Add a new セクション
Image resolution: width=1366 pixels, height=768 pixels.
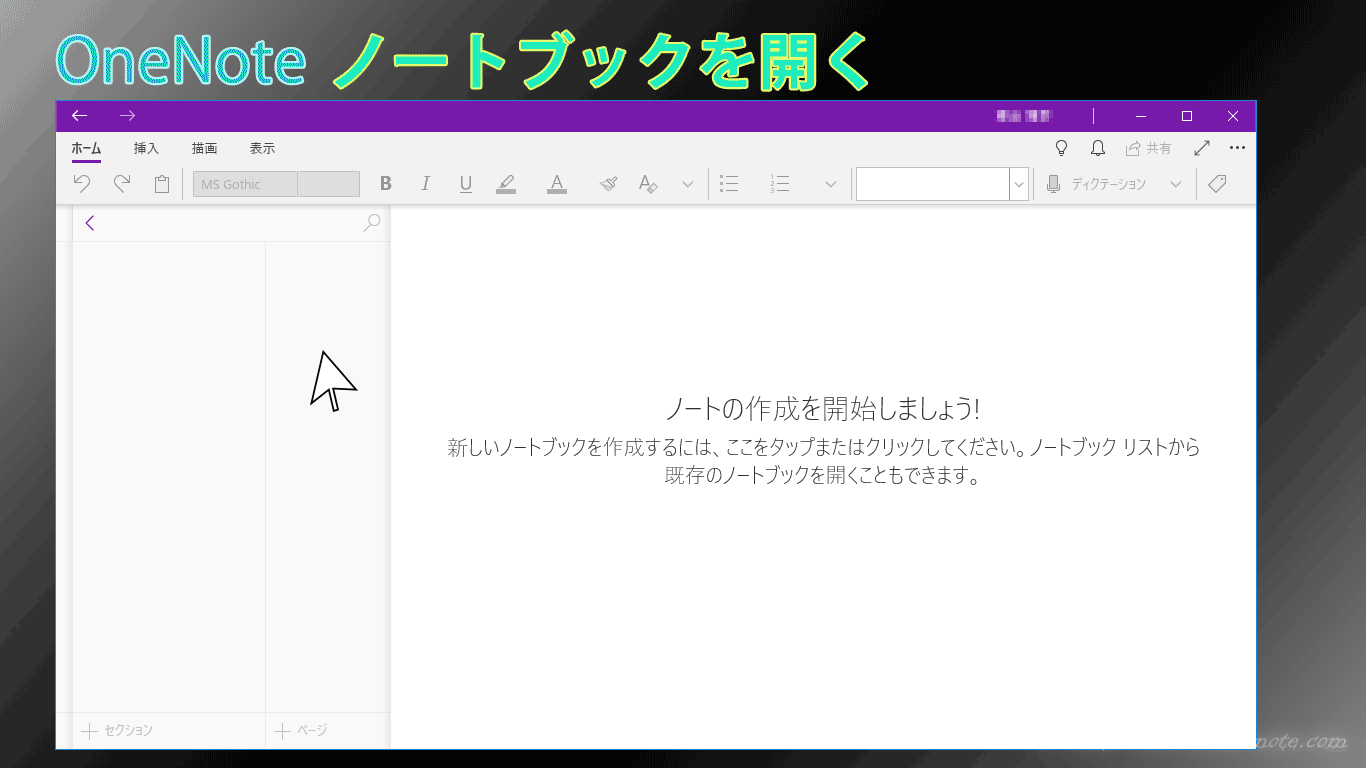(x=117, y=731)
